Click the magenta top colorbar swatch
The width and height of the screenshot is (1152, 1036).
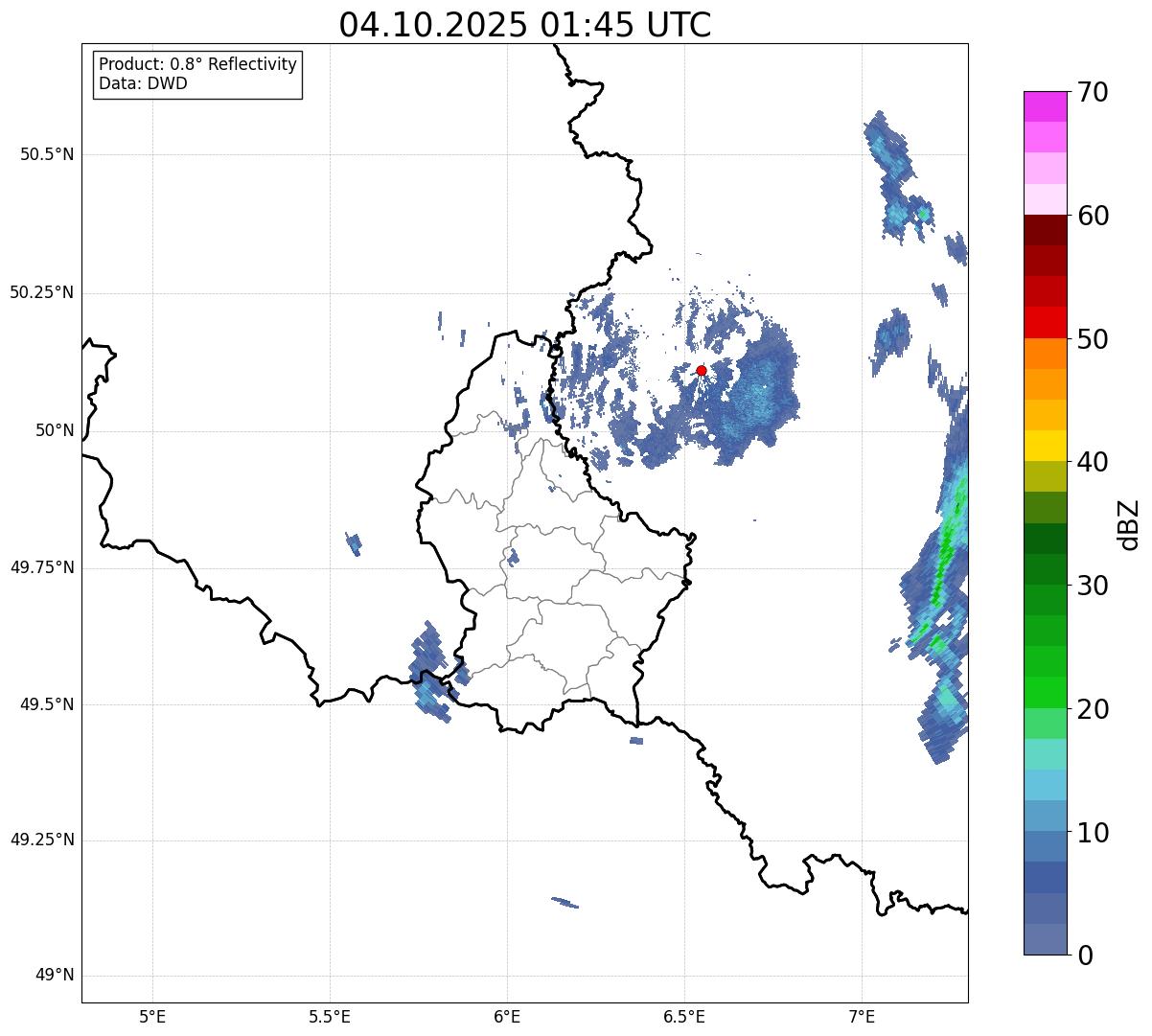(x=1045, y=106)
